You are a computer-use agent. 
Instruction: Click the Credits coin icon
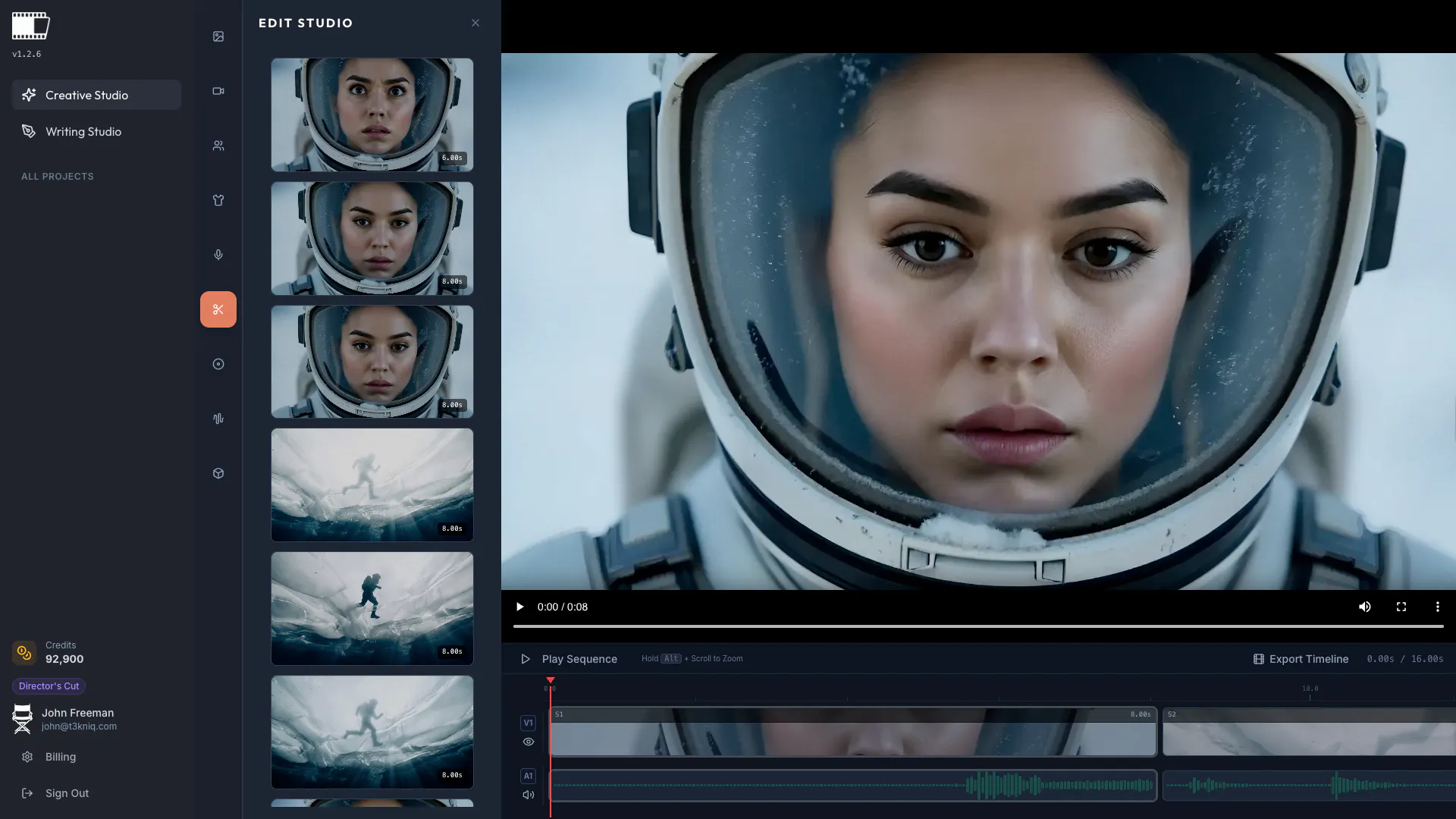[x=24, y=652]
